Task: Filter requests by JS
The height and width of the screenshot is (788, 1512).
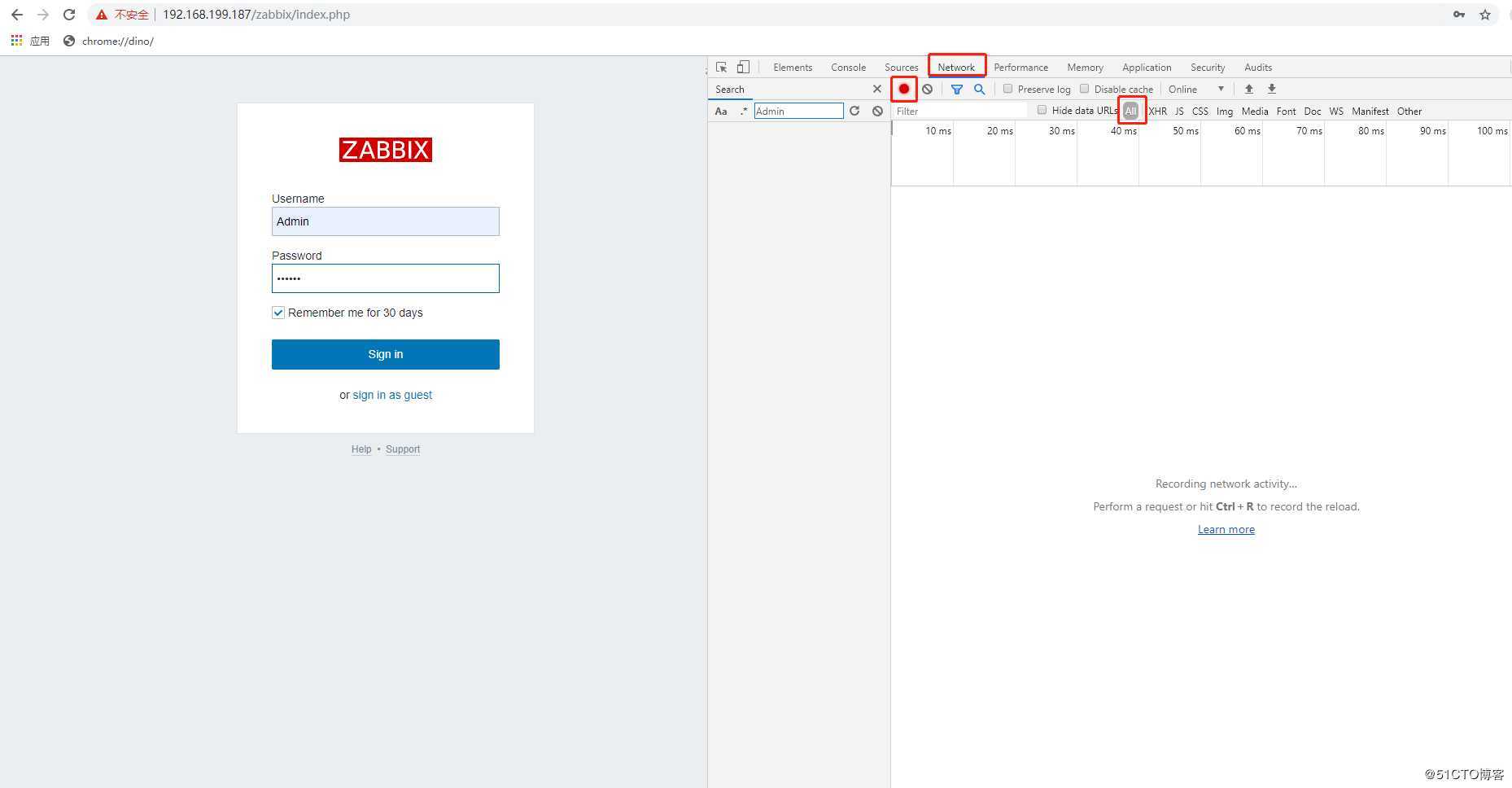Action: point(1179,111)
